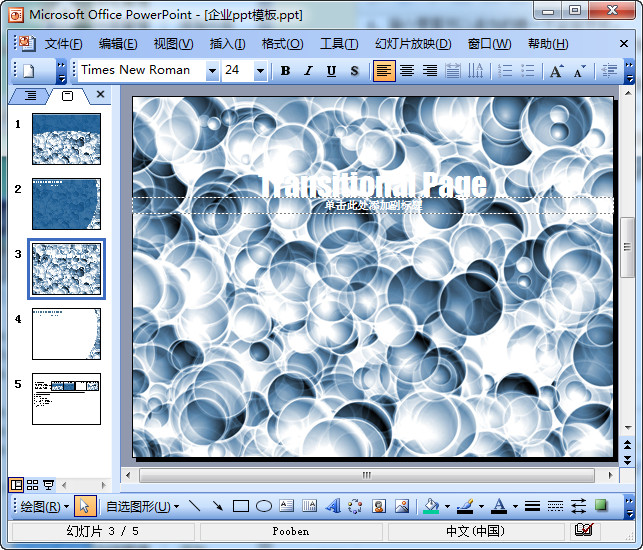Viewport: 643px width, 550px height.
Task: Click the font color swatch button
Action: [498, 506]
